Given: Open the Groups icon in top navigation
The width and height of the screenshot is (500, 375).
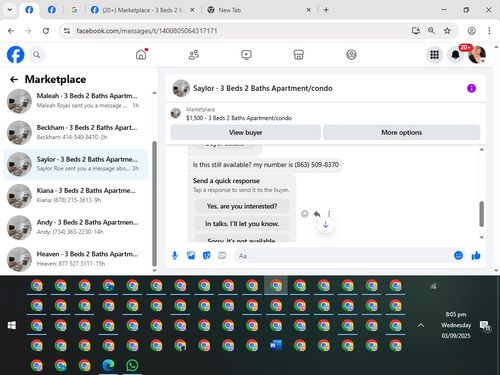Looking at the screenshot, I should tap(351, 54).
